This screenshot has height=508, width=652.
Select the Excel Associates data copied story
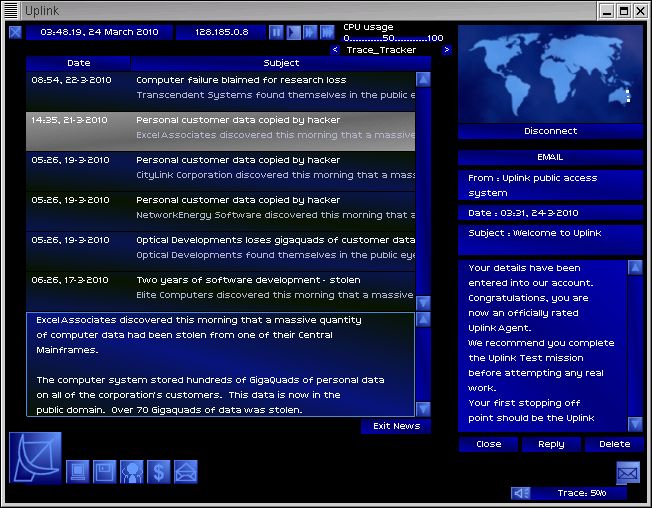tap(220, 131)
